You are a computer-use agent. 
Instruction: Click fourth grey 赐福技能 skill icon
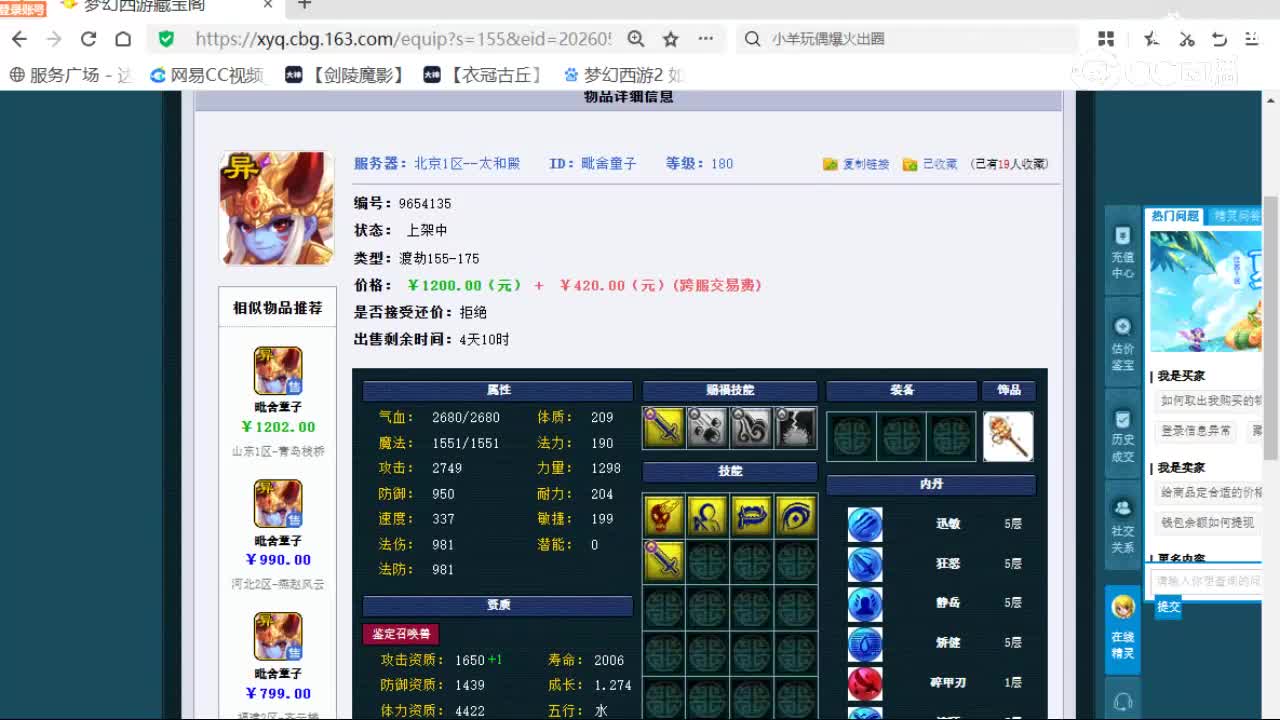[796, 428]
